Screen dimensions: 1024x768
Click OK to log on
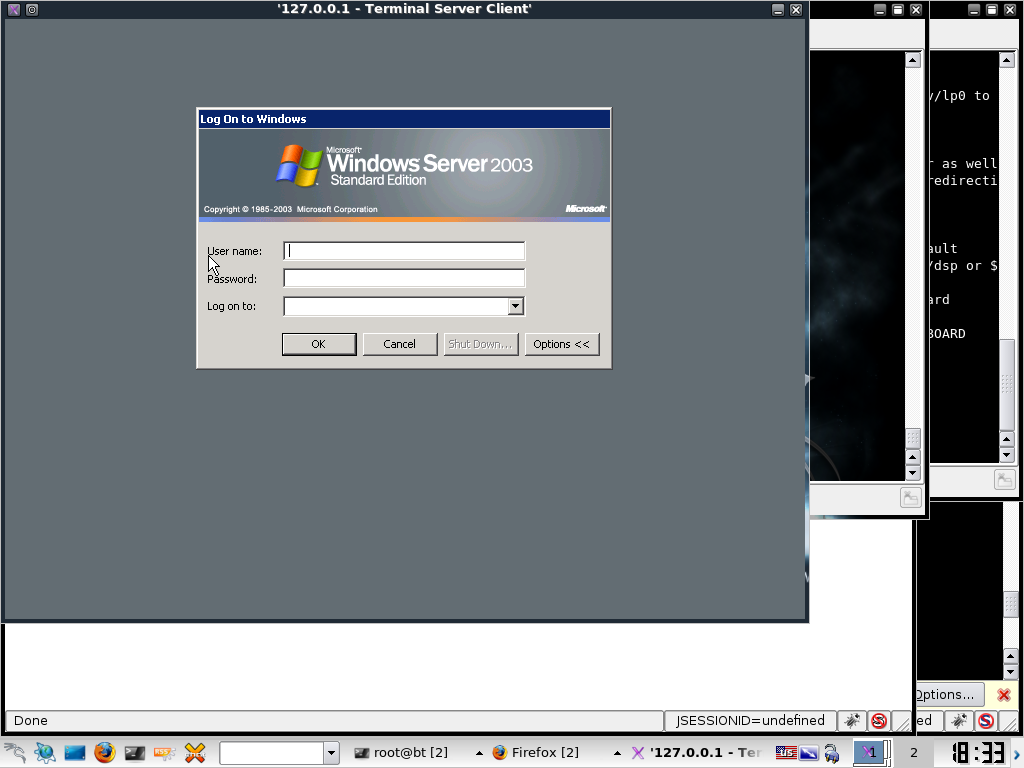[x=319, y=344]
